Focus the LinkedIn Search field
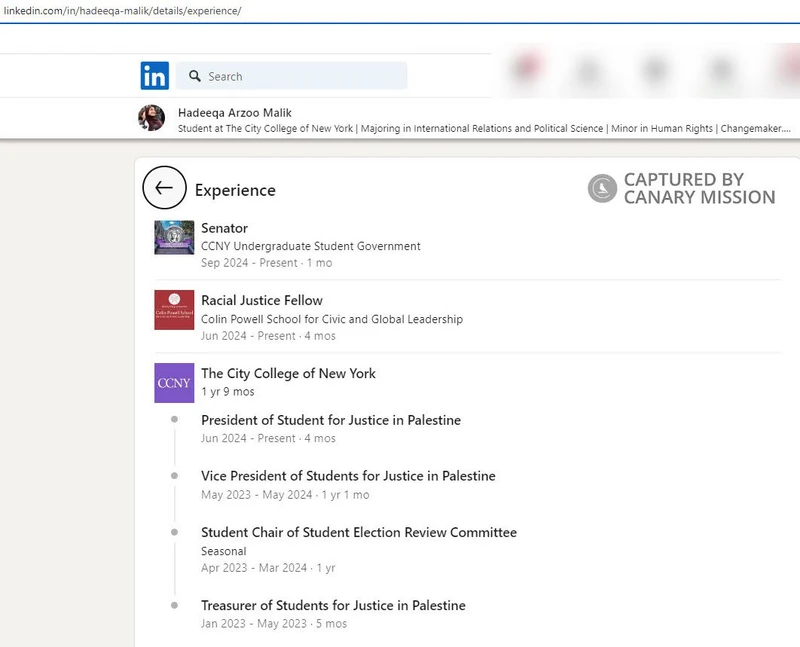The width and height of the screenshot is (800, 647). [291, 76]
